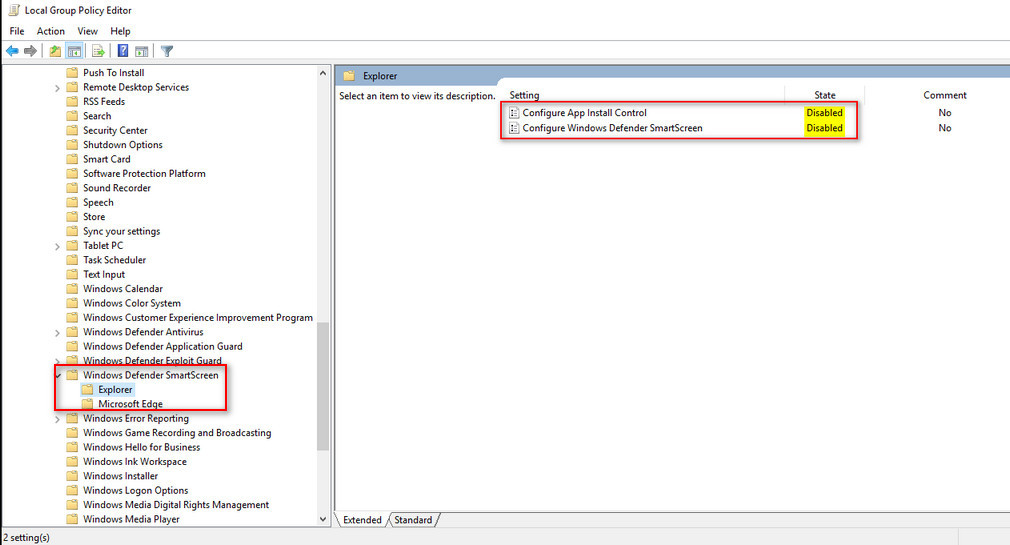
Task: Select Windows Color System in tree
Action: (x=132, y=303)
